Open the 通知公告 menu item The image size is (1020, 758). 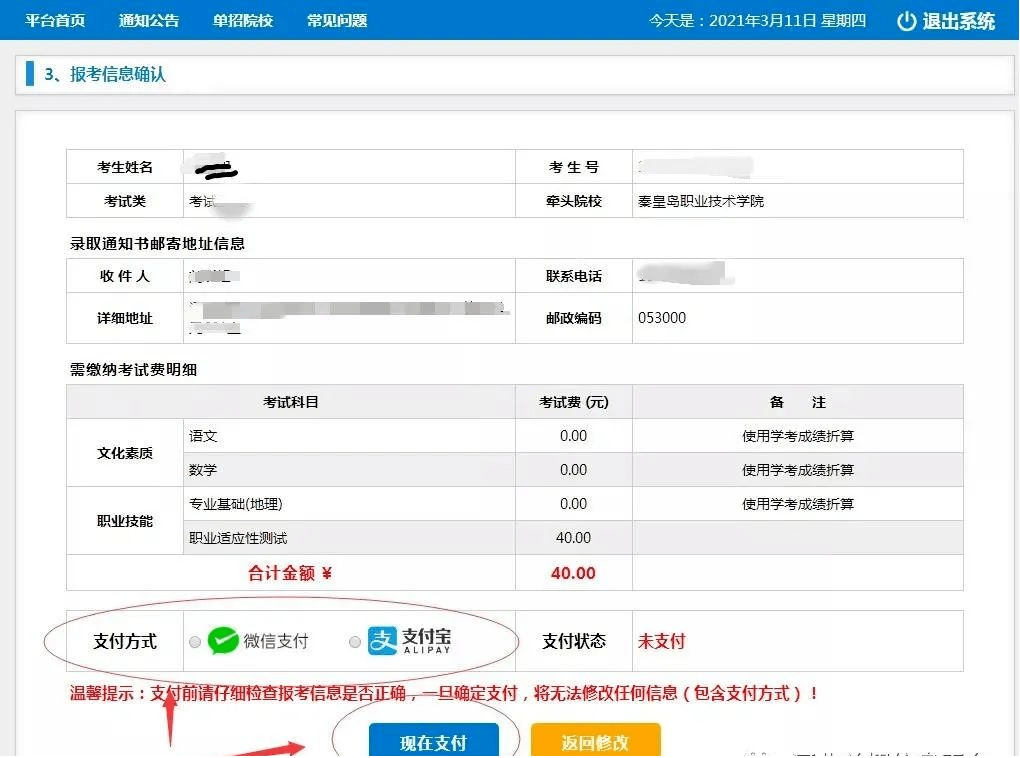147,20
